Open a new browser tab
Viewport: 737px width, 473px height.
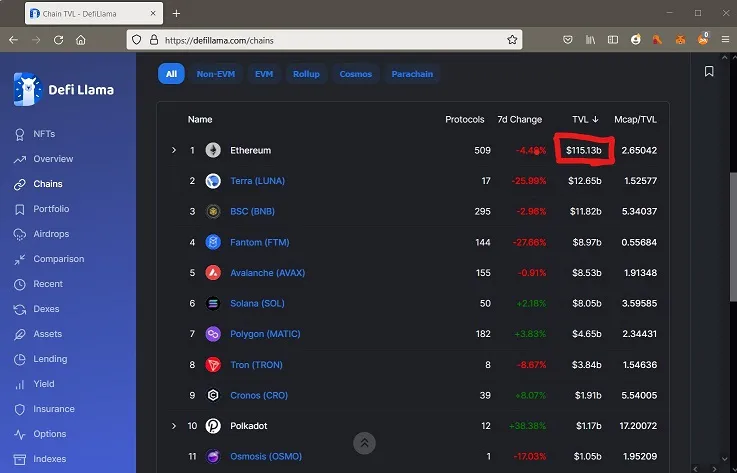[176, 14]
